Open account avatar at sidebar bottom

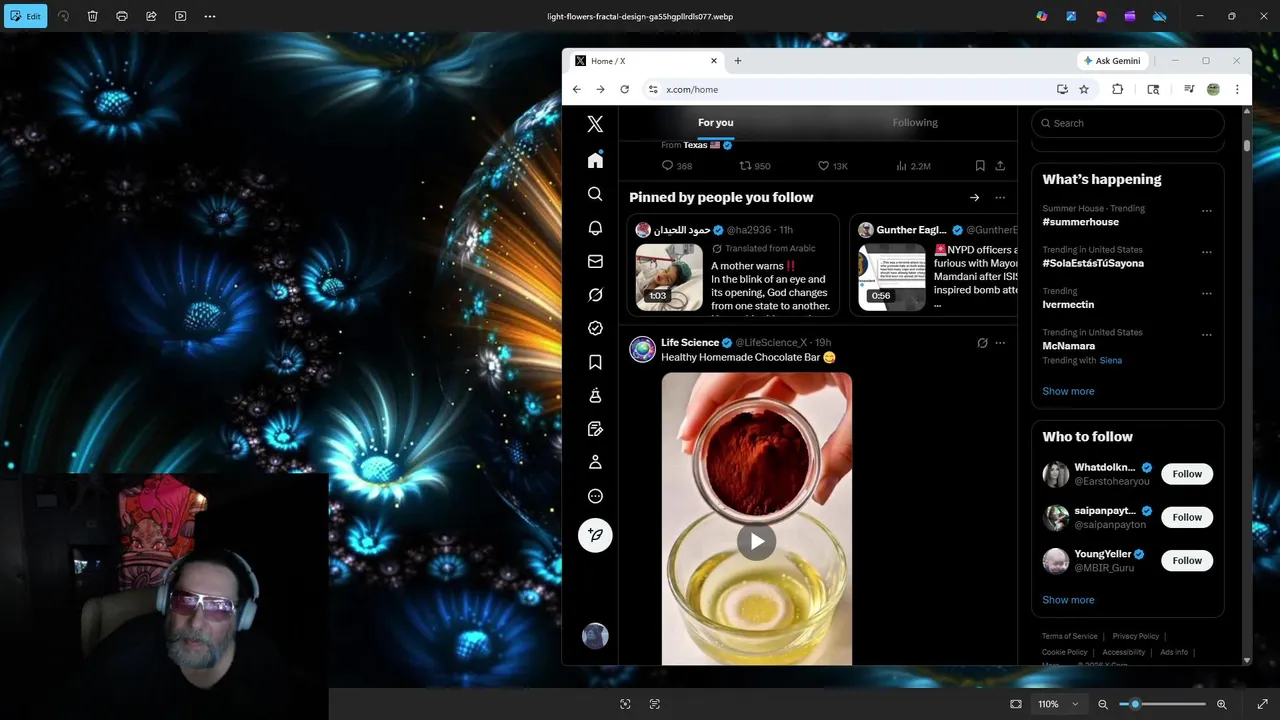[595, 636]
